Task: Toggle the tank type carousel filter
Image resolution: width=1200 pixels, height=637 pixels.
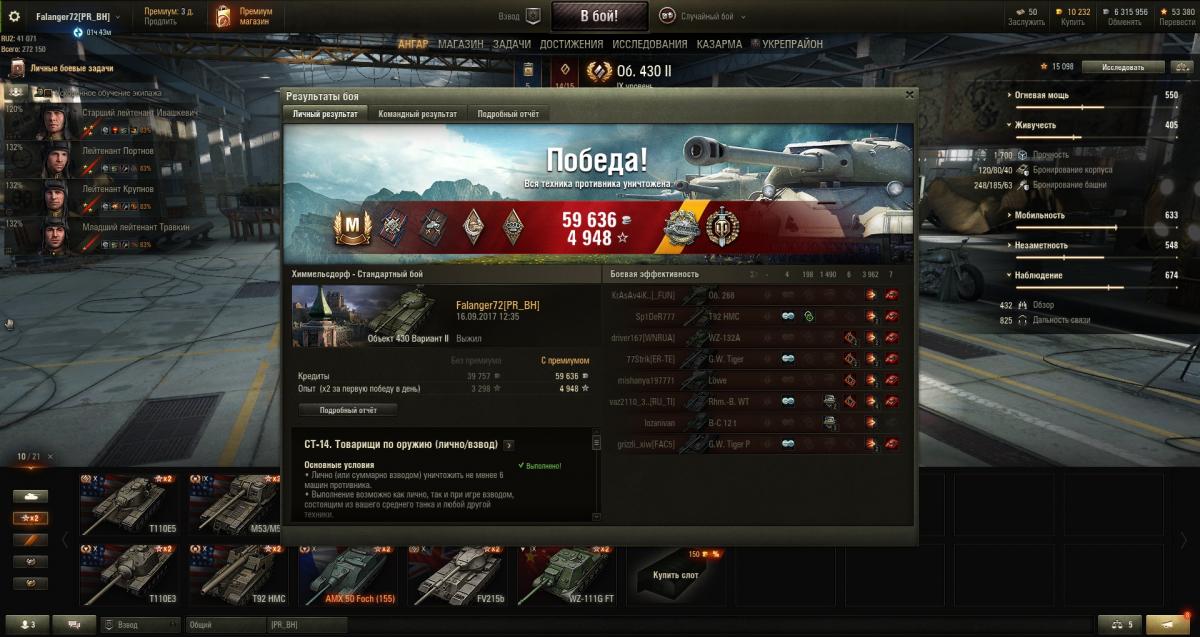Action: pyautogui.click(x=30, y=496)
